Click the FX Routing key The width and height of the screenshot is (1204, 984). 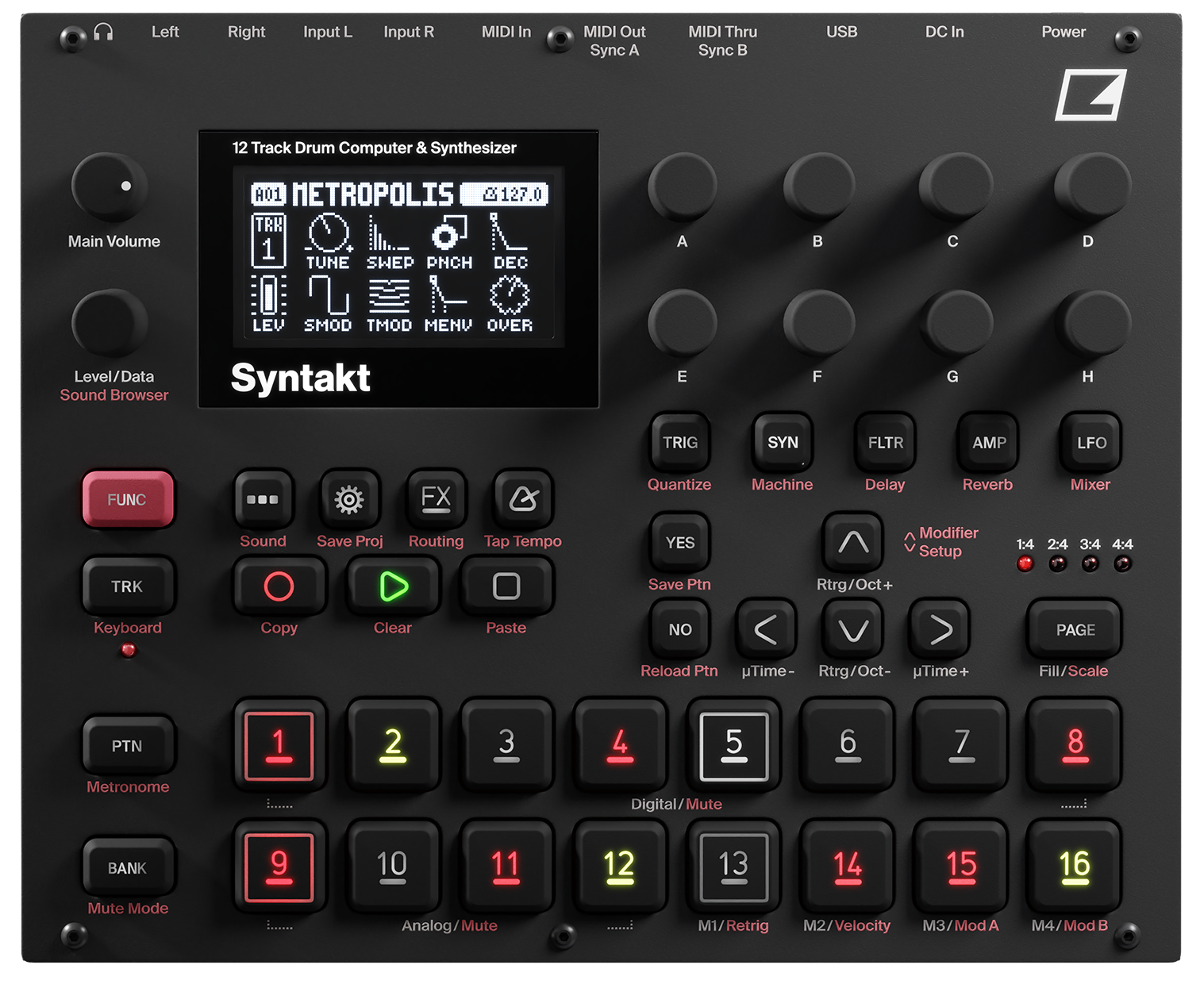(x=436, y=499)
